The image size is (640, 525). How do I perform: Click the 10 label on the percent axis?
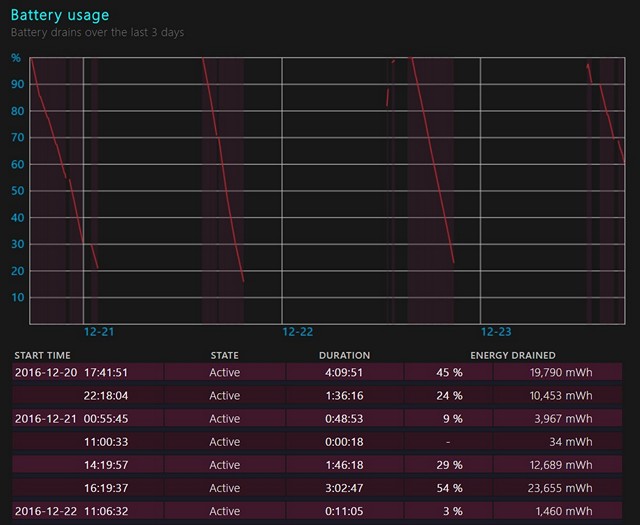18,298
